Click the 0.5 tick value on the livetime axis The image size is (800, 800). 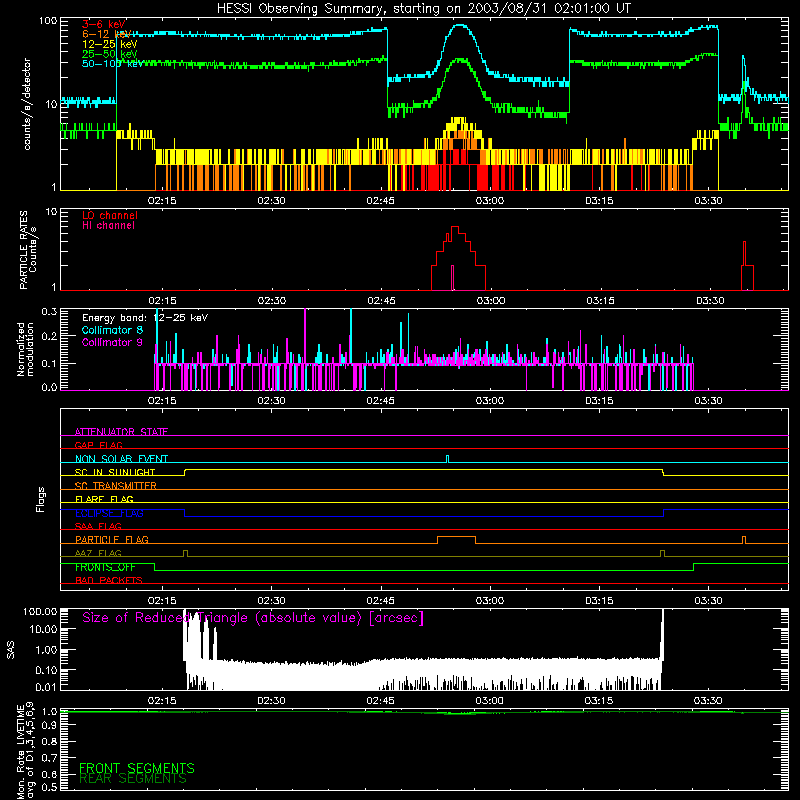49,787
